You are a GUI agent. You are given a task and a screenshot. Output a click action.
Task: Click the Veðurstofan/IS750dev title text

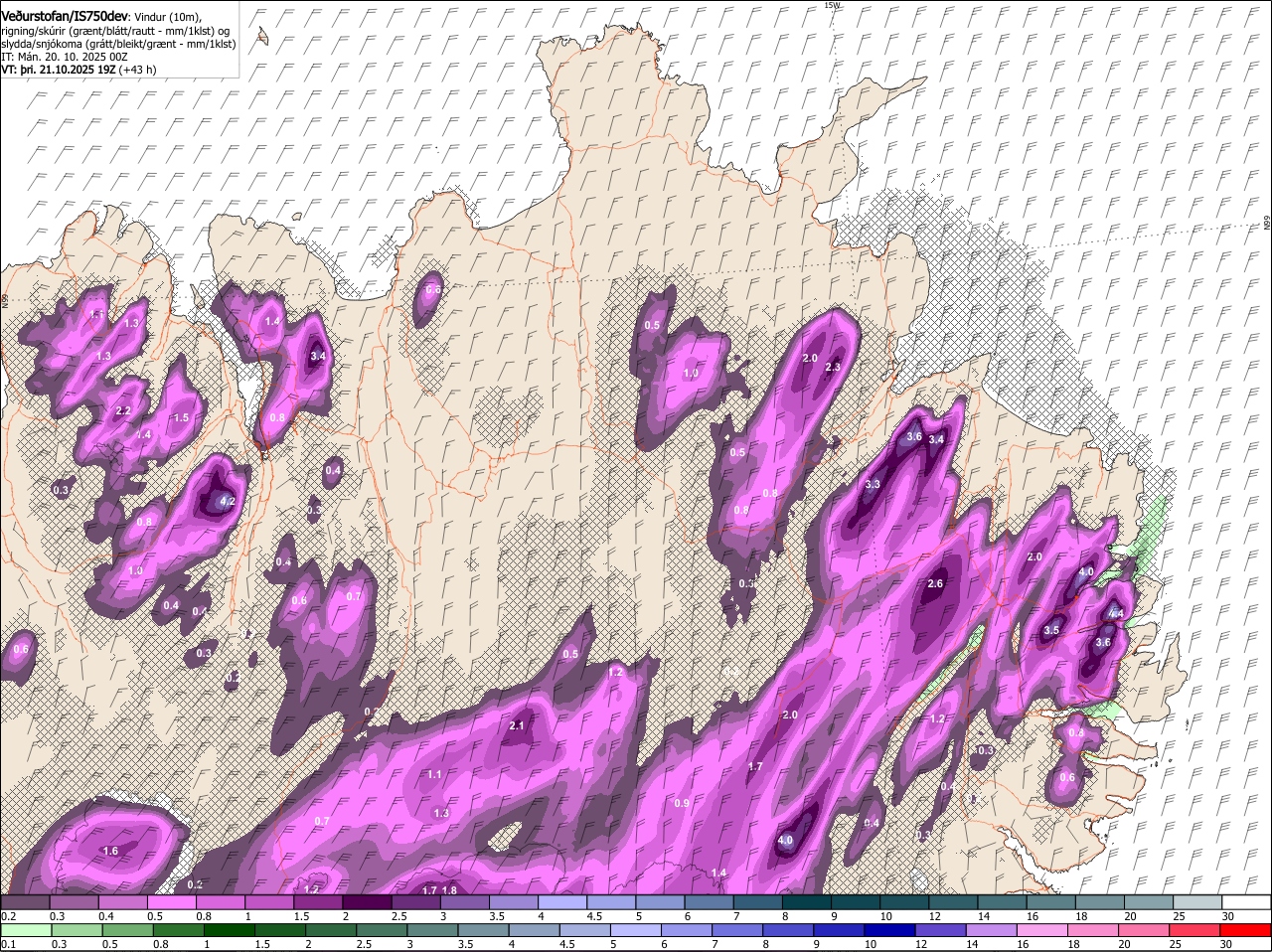click(65, 17)
